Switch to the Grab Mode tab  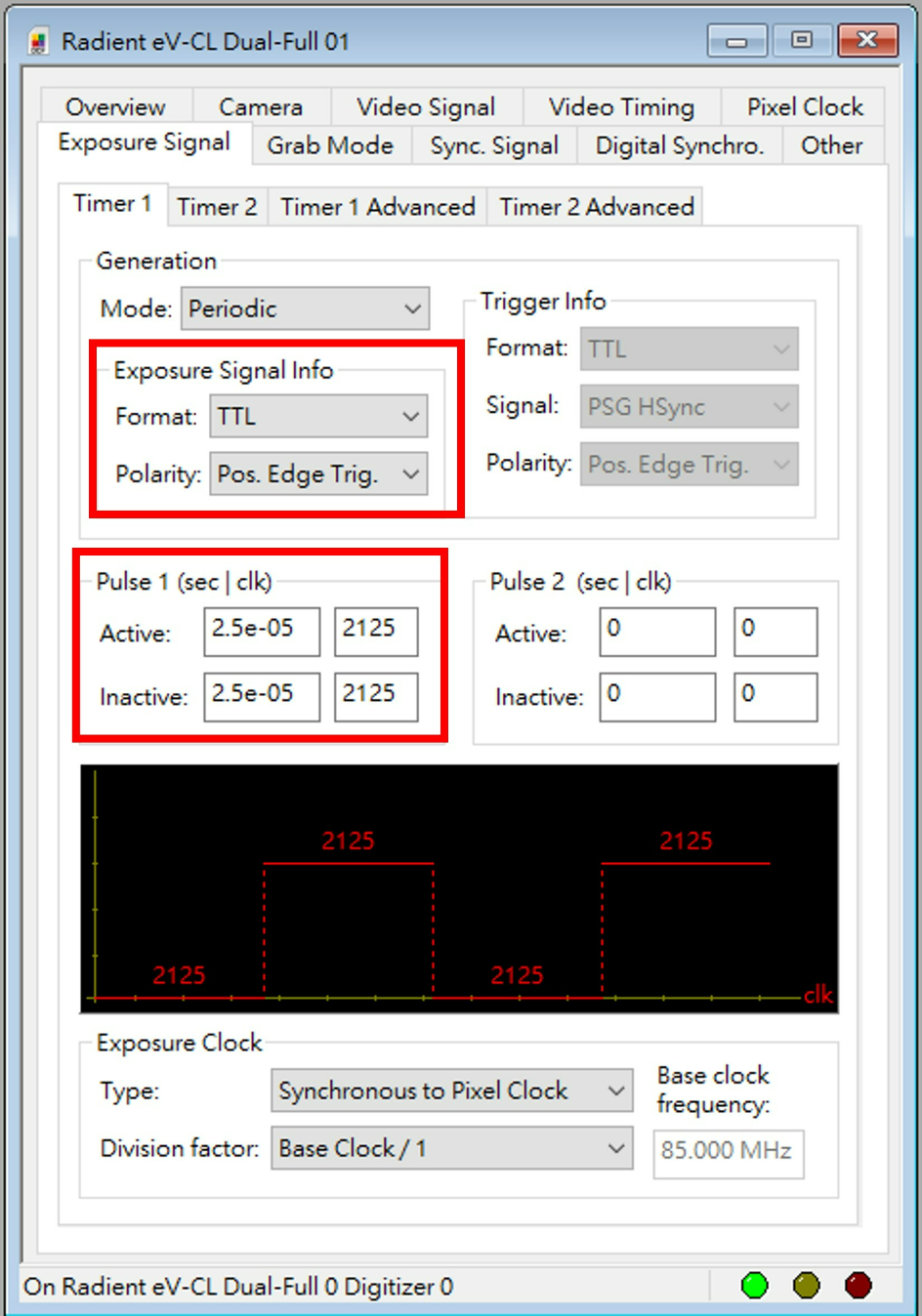(x=330, y=145)
